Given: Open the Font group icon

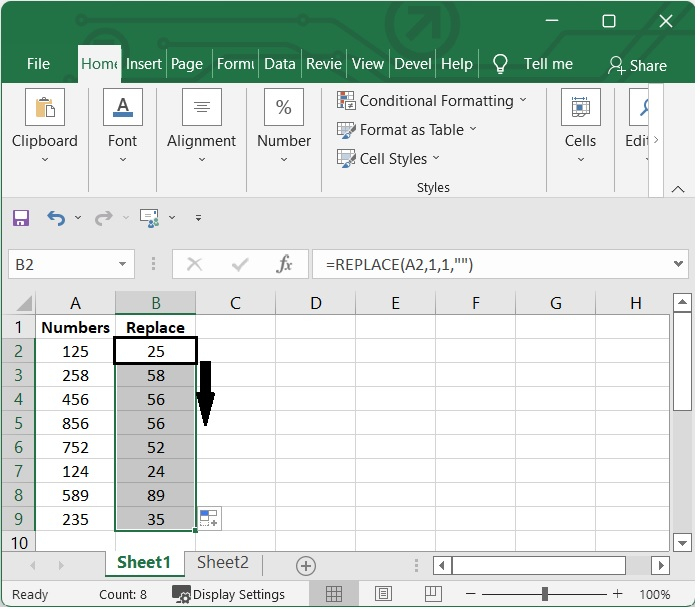Looking at the screenshot, I should point(123,107).
